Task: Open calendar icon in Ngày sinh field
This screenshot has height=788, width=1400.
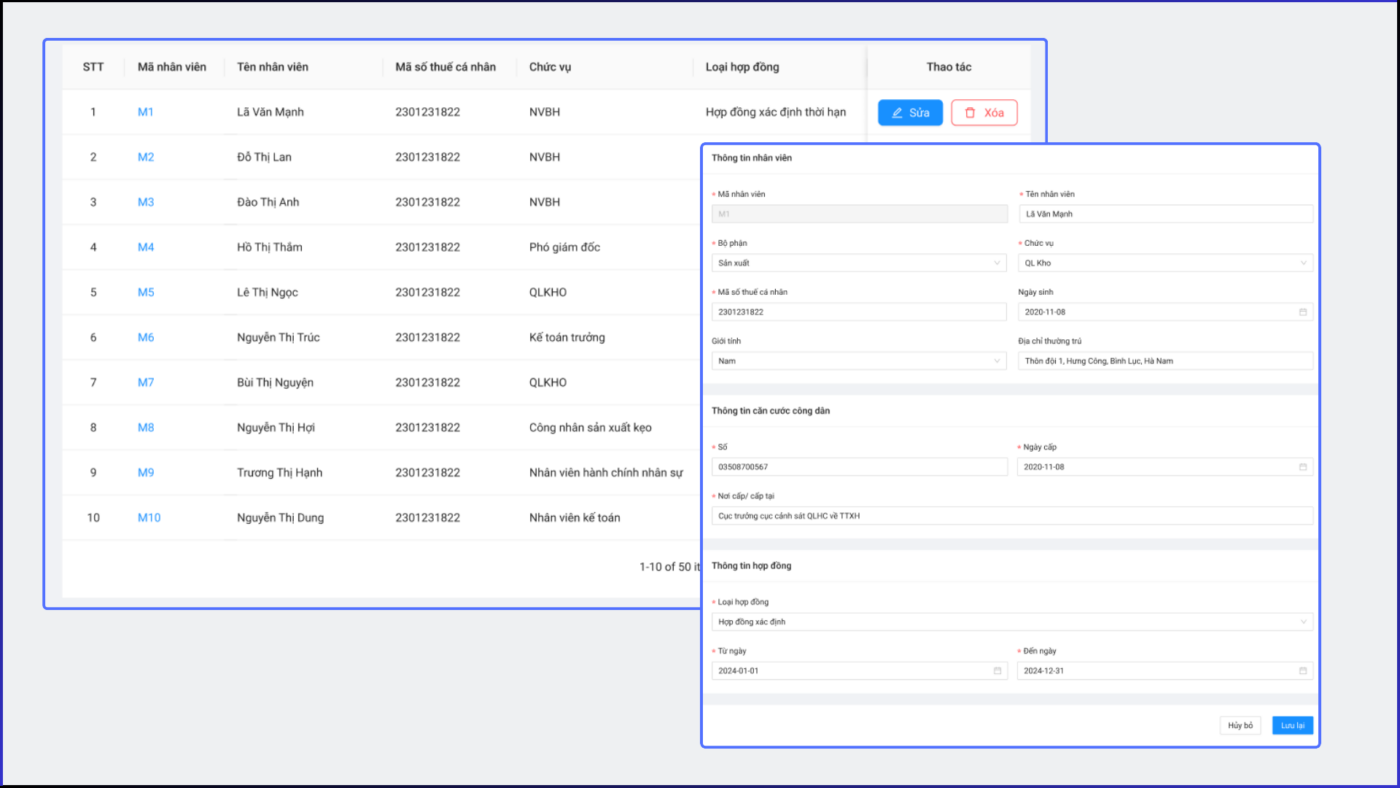Action: pos(1303,312)
